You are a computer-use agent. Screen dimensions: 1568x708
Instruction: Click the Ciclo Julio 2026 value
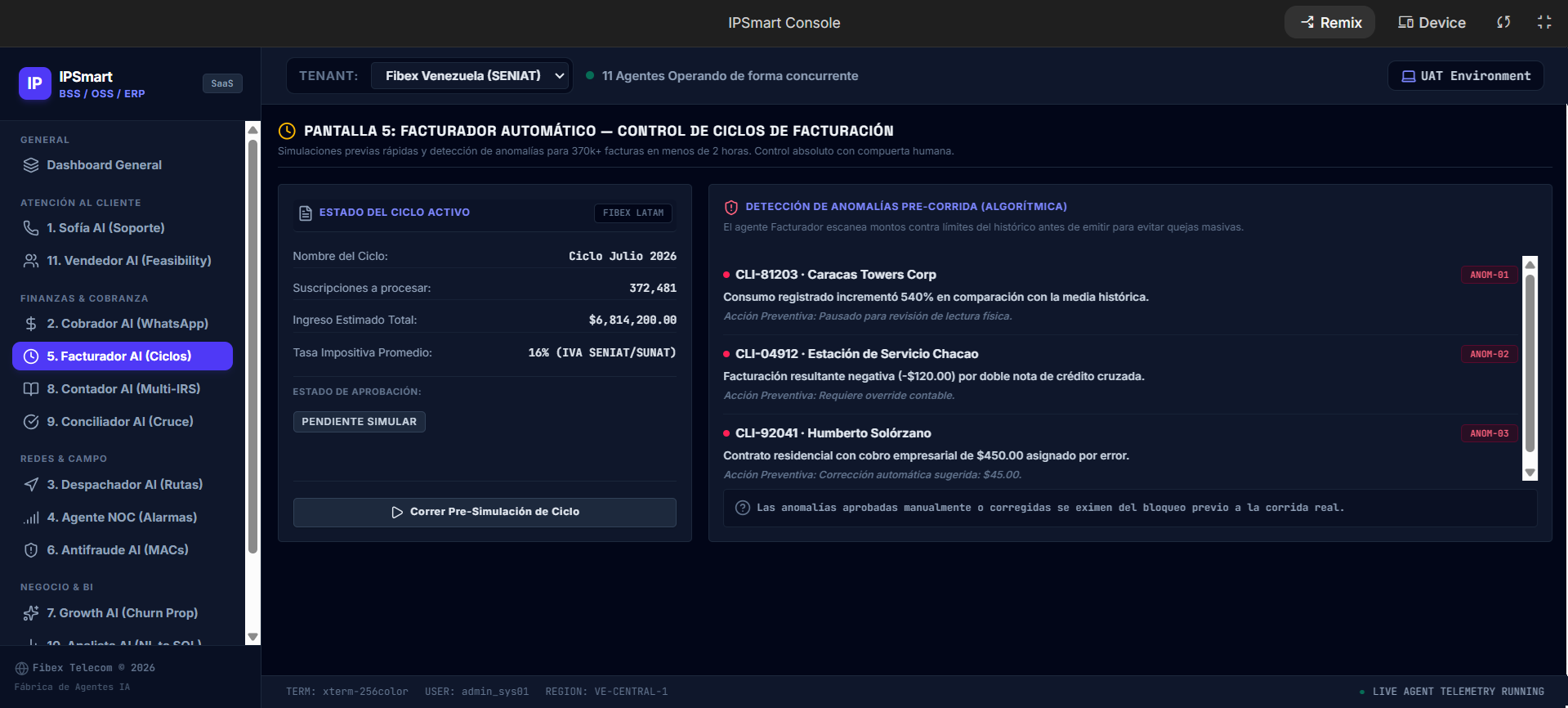click(x=623, y=257)
